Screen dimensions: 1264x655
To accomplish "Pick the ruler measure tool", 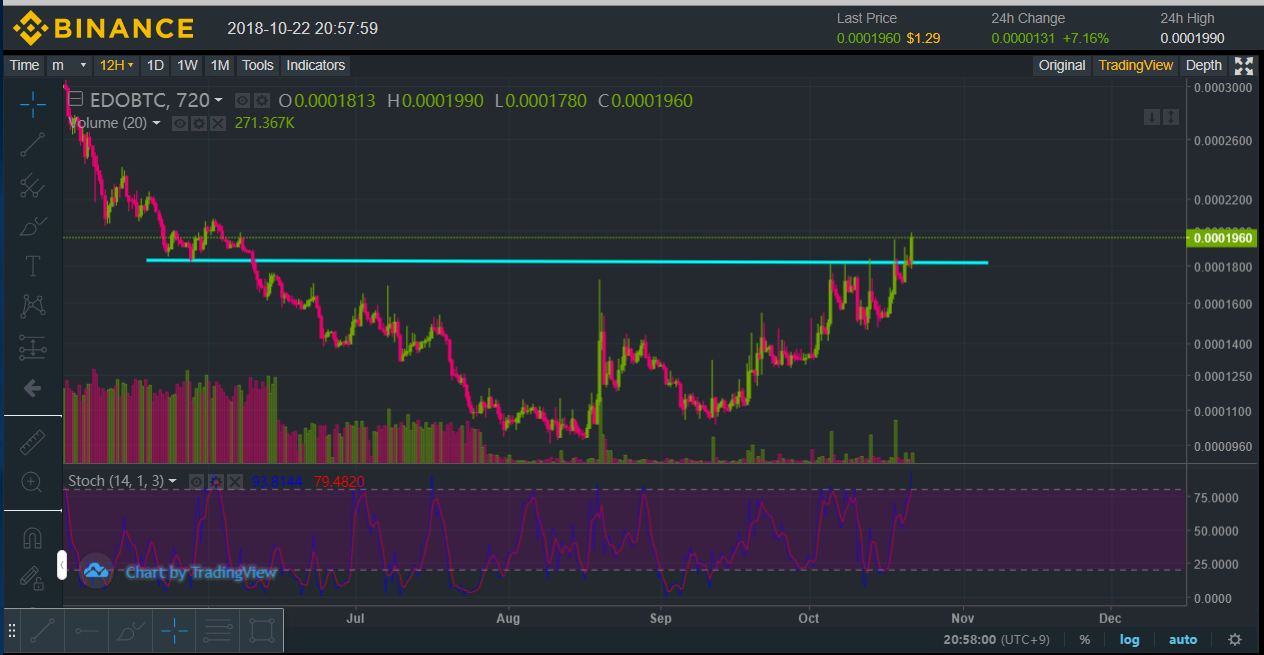I will click(x=32, y=440).
